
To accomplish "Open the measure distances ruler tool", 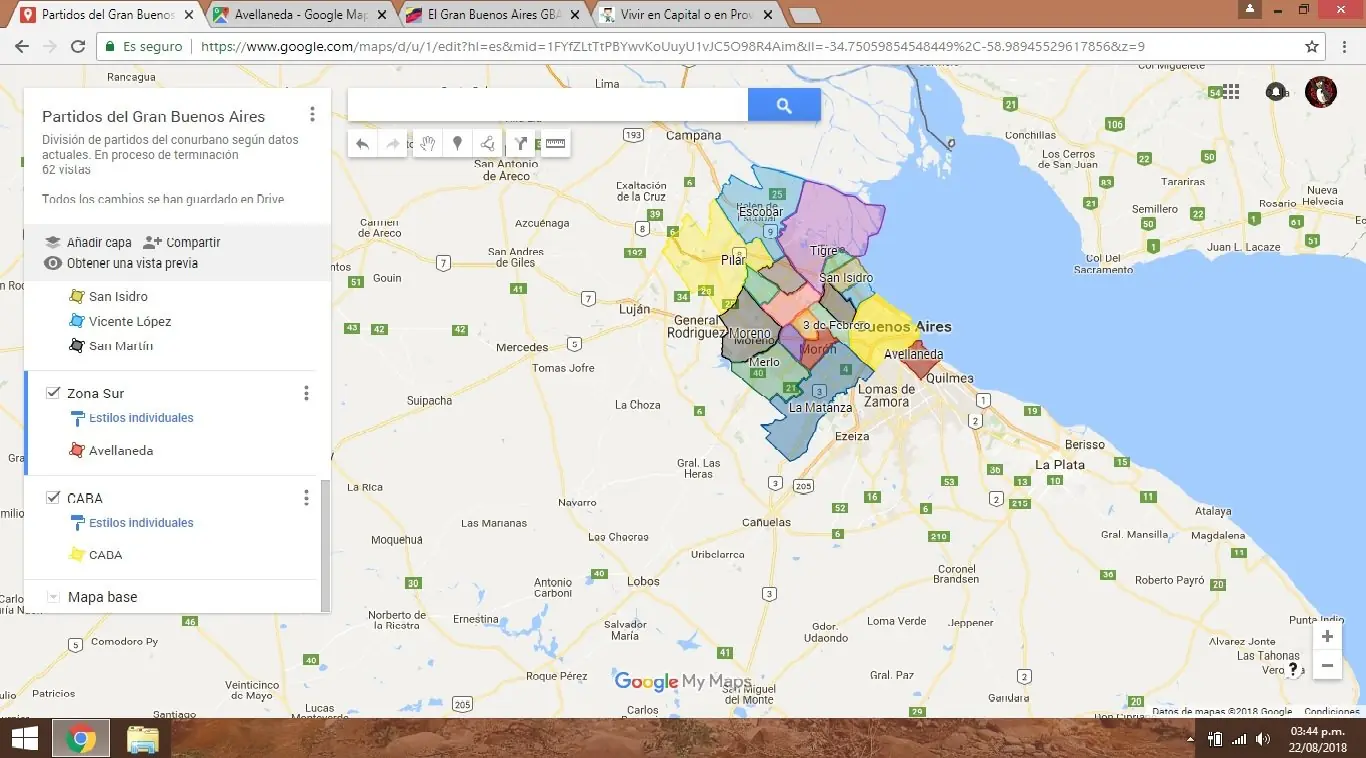I will pyautogui.click(x=555, y=143).
